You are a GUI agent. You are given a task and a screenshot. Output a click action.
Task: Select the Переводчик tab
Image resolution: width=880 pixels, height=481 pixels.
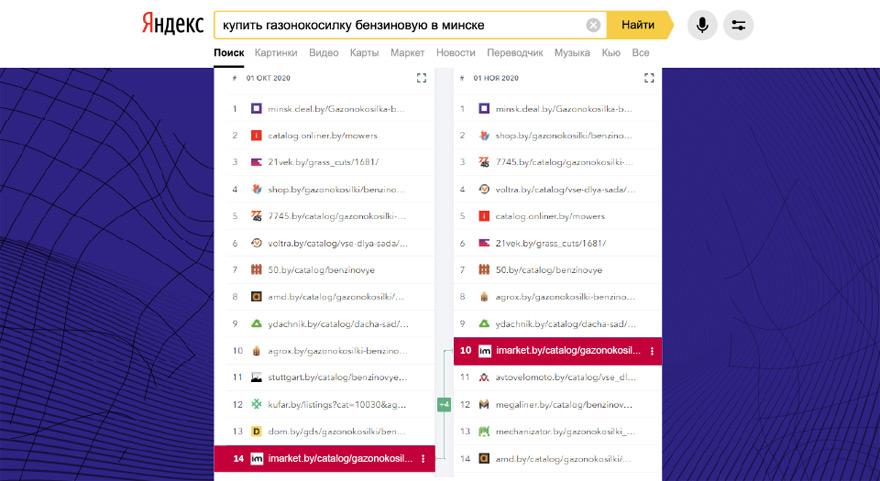515,52
